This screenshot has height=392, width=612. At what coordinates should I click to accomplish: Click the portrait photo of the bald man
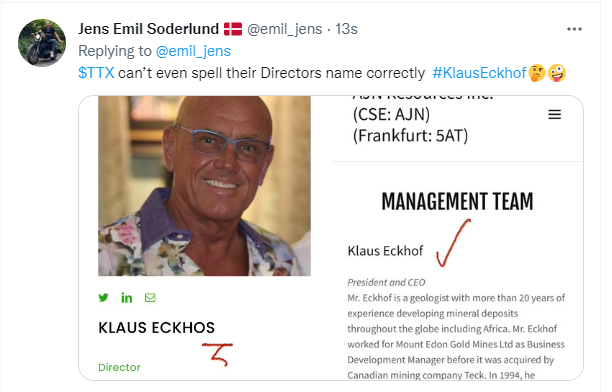205,186
